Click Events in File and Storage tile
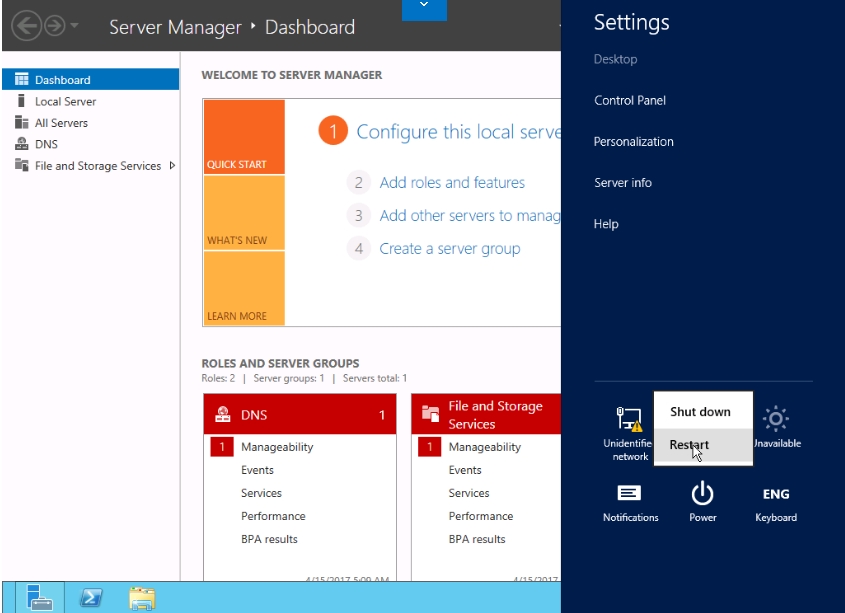 465,470
